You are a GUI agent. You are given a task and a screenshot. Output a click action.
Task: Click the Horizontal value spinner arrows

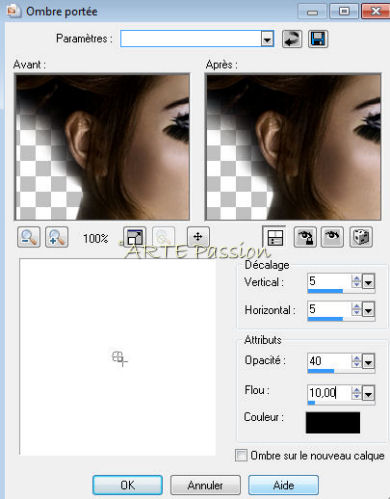pyautogui.click(x=356, y=310)
